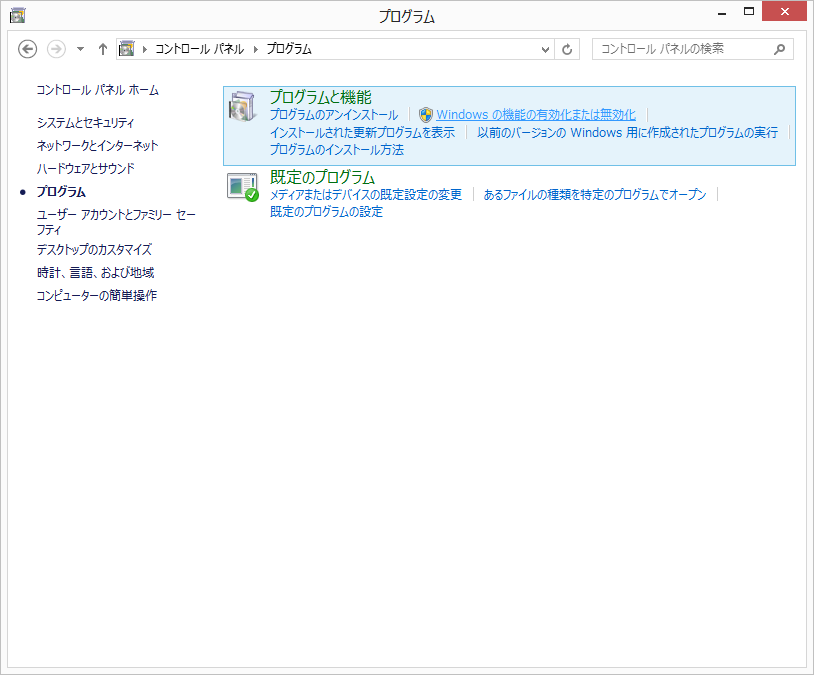Maximize the プログラム window
The width and height of the screenshot is (814, 675).
click(x=749, y=11)
